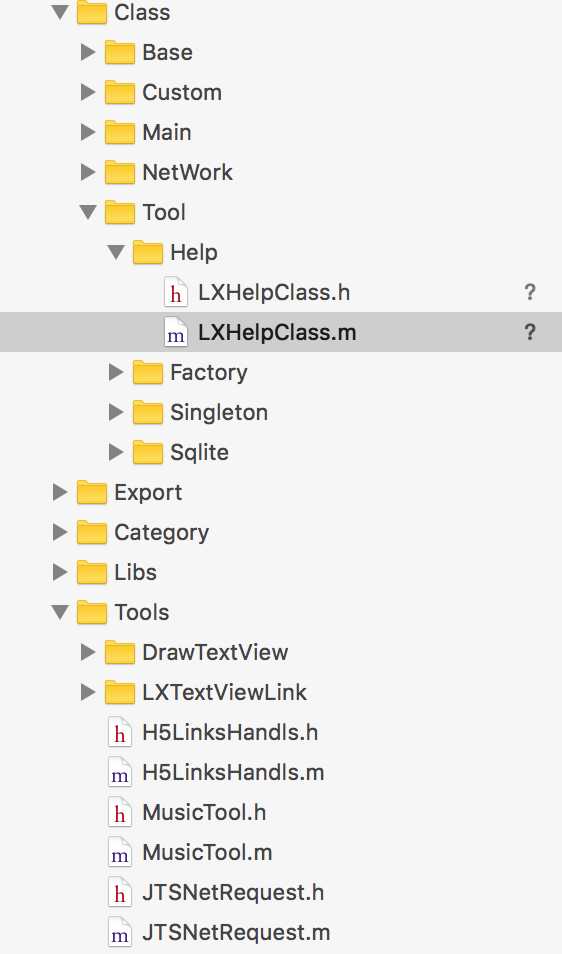Expand the Factory folder

click(116, 372)
